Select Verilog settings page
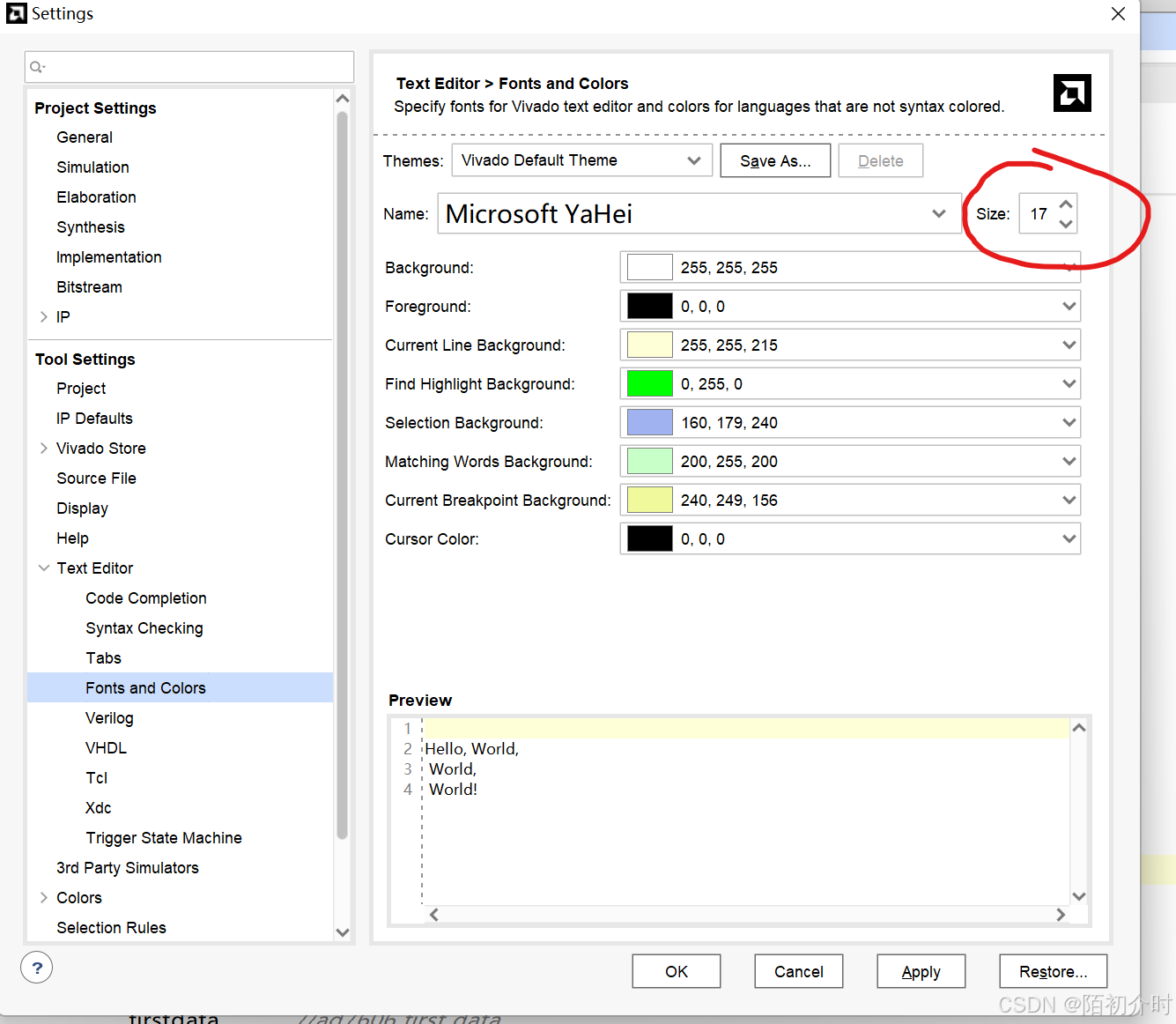1176x1024 pixels. [x=109, y=718]
